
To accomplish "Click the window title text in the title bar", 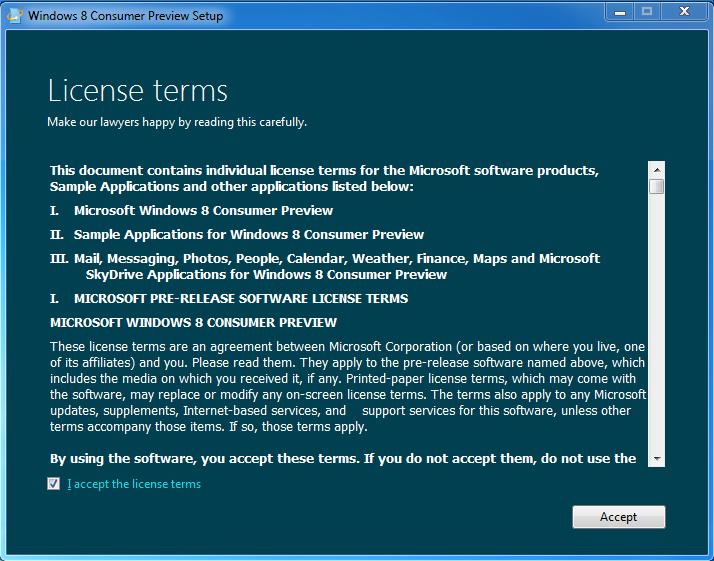I will pos(126,16).
